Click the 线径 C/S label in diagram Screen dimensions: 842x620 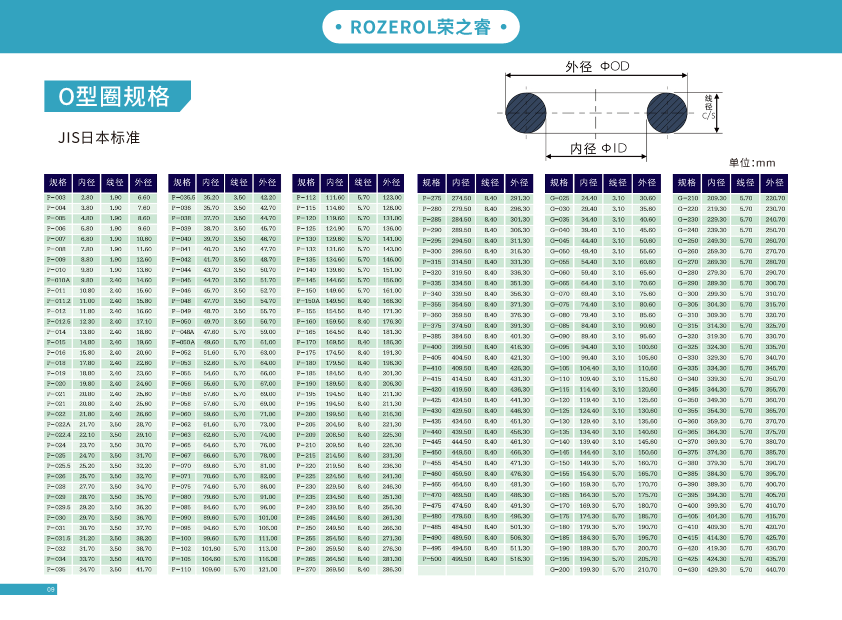point(709,107)
